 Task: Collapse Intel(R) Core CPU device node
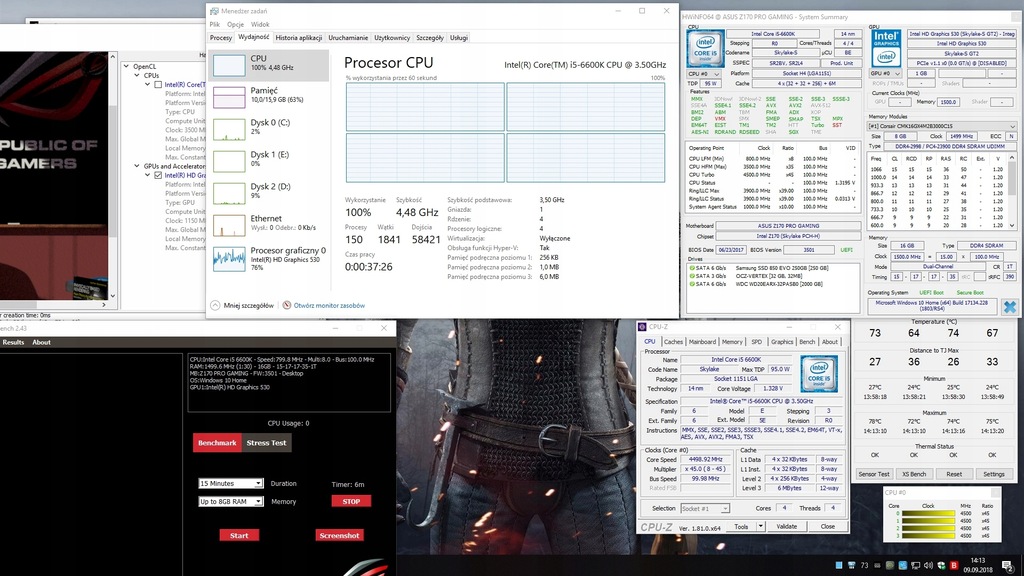(148, 84)
